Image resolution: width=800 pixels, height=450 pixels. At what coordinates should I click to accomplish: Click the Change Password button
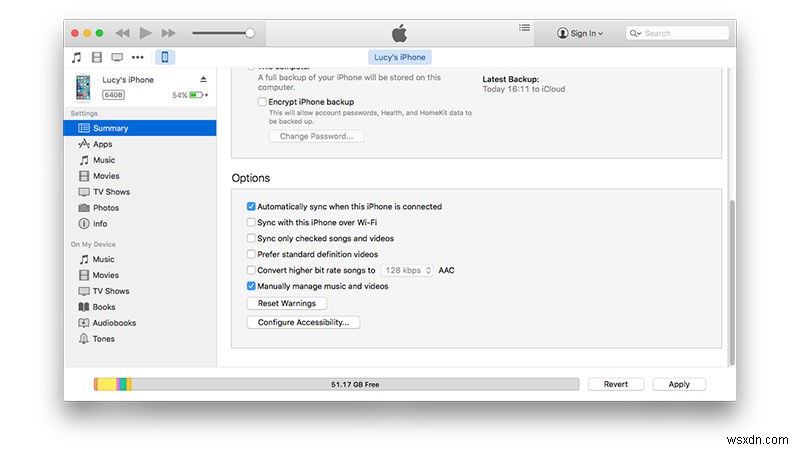(x=316, y=136)
